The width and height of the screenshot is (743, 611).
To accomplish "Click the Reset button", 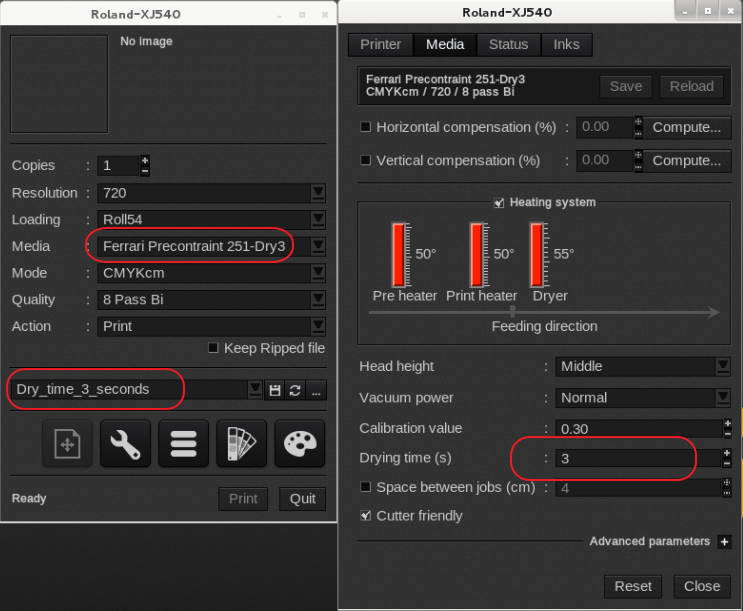I will tap(633, 586).
